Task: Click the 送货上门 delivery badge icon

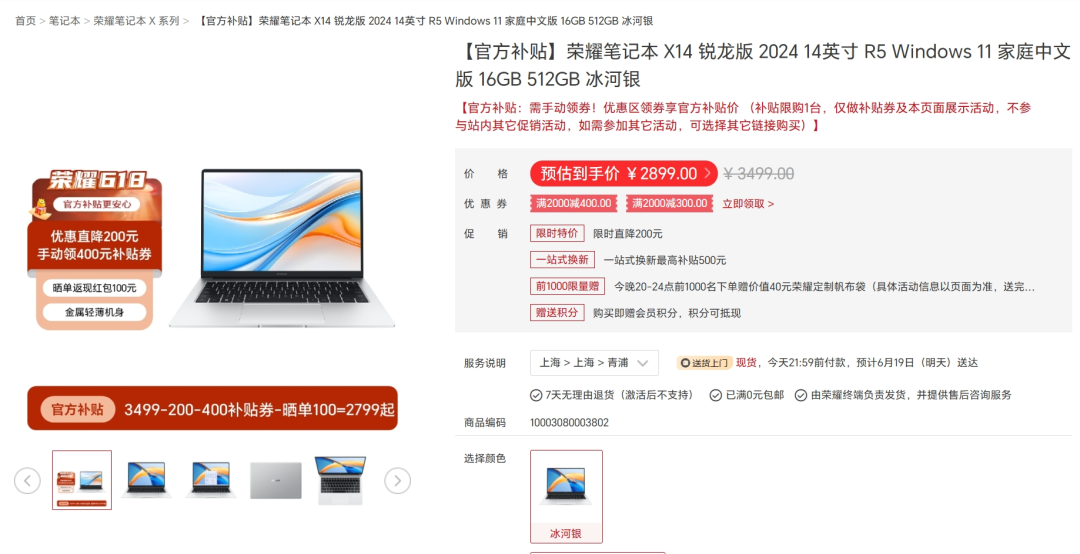Action: 704,362
